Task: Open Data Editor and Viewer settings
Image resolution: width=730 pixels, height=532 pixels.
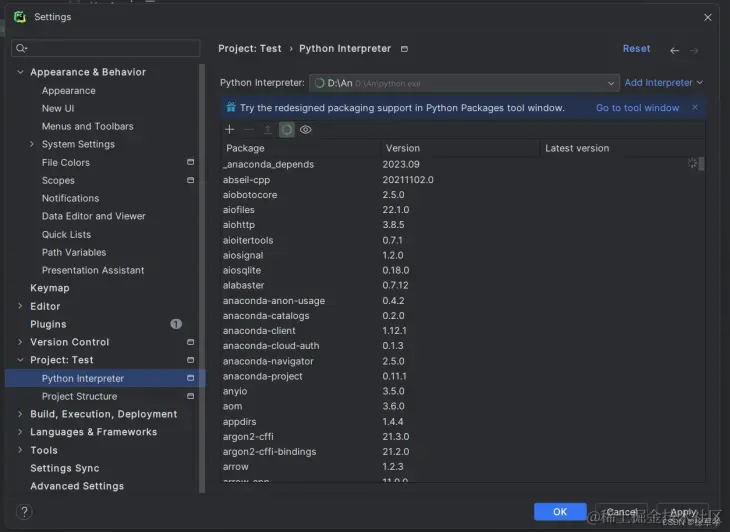Action: tap(94, 216)
